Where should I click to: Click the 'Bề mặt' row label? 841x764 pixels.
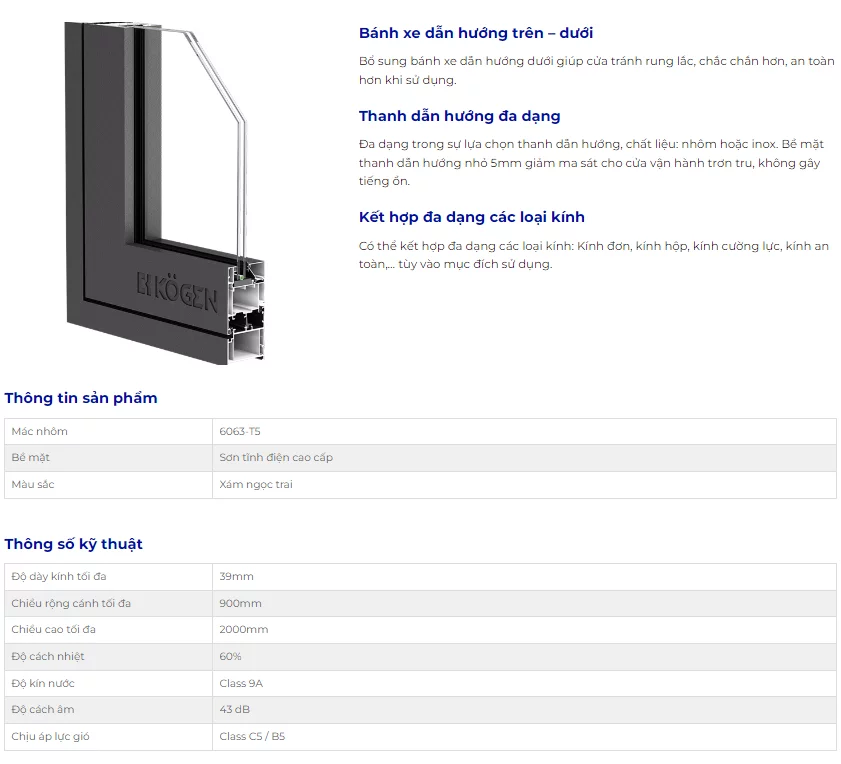[x=31, y=458]
